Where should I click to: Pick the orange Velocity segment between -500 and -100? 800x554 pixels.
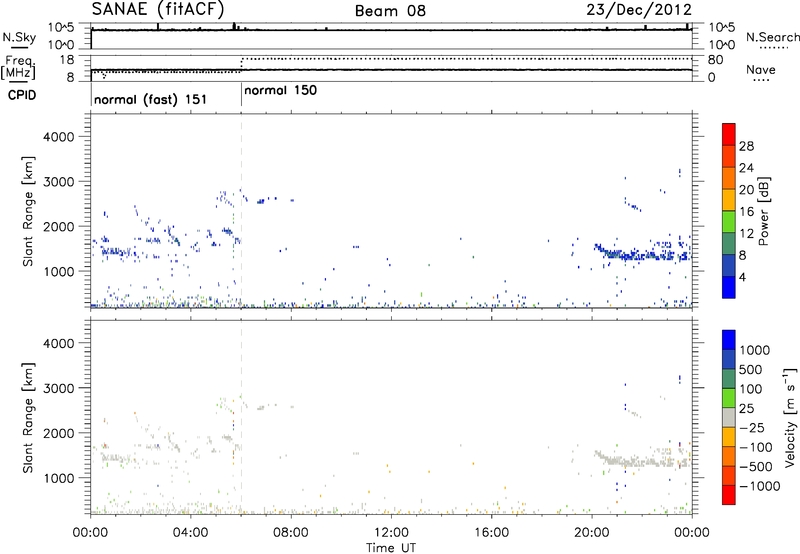coord(729,457)
